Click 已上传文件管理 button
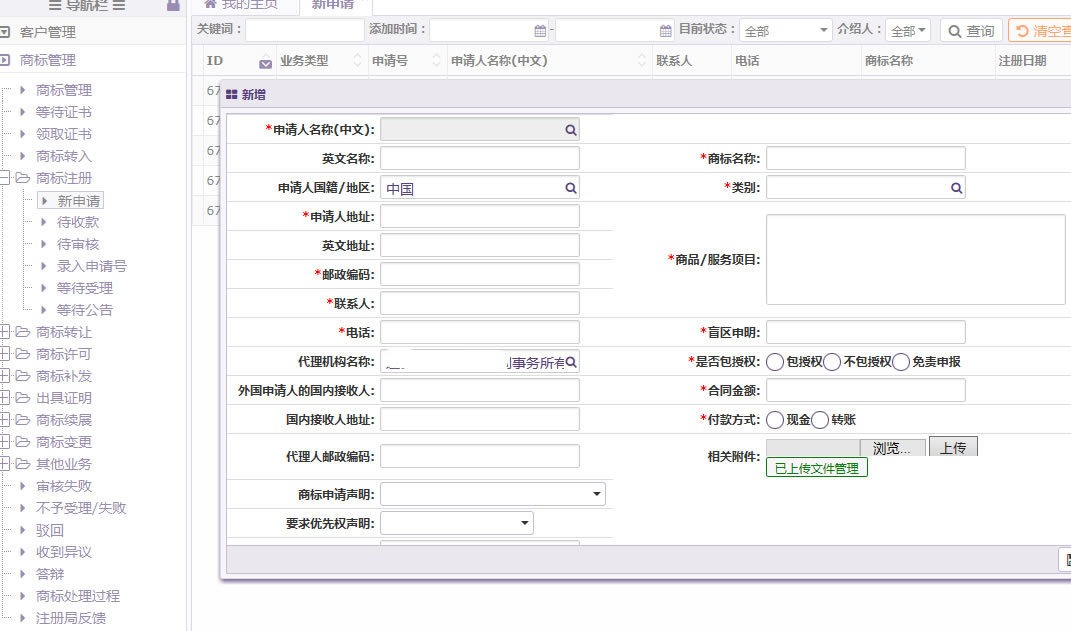This screenshot has width=1071, height=631. click(x=816, y=468)
